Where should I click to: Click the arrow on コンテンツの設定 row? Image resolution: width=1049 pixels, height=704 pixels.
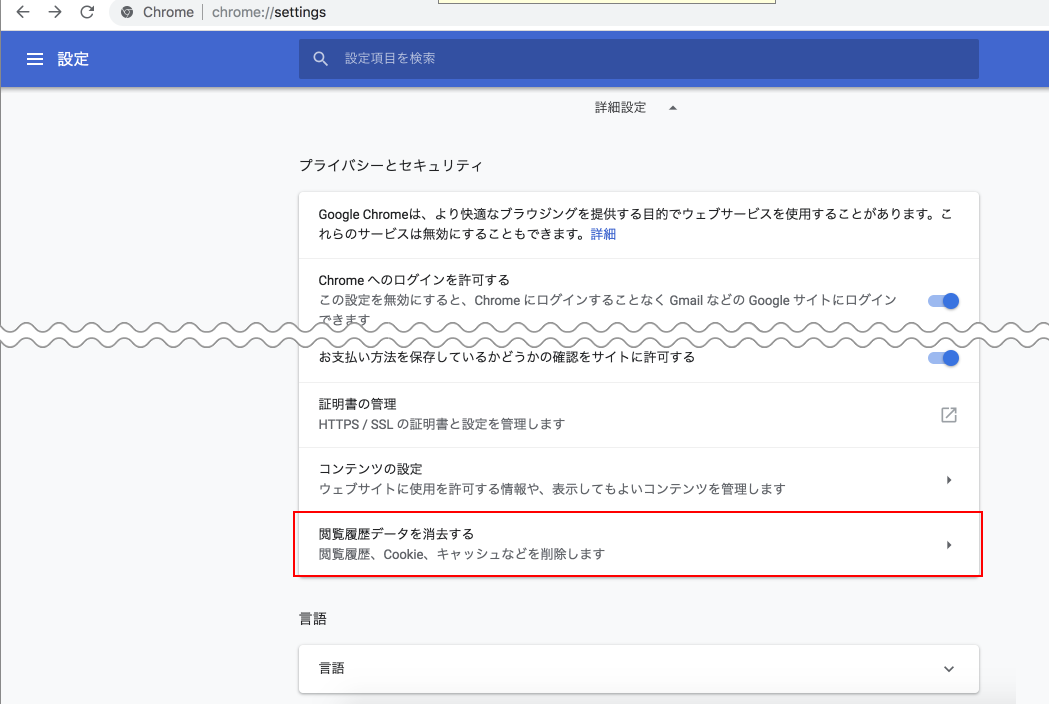pos(949,480)
